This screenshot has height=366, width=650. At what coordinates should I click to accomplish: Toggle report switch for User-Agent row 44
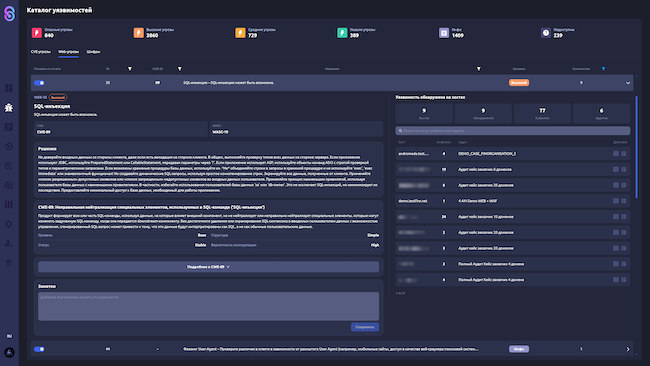click(x=39, y=349)
